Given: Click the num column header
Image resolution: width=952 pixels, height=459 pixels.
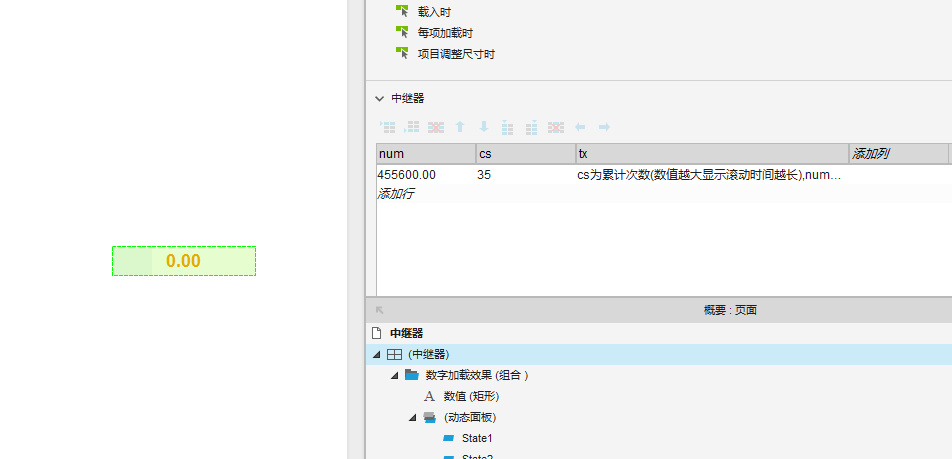Looking at the screenshot, I should click(426, 154).
